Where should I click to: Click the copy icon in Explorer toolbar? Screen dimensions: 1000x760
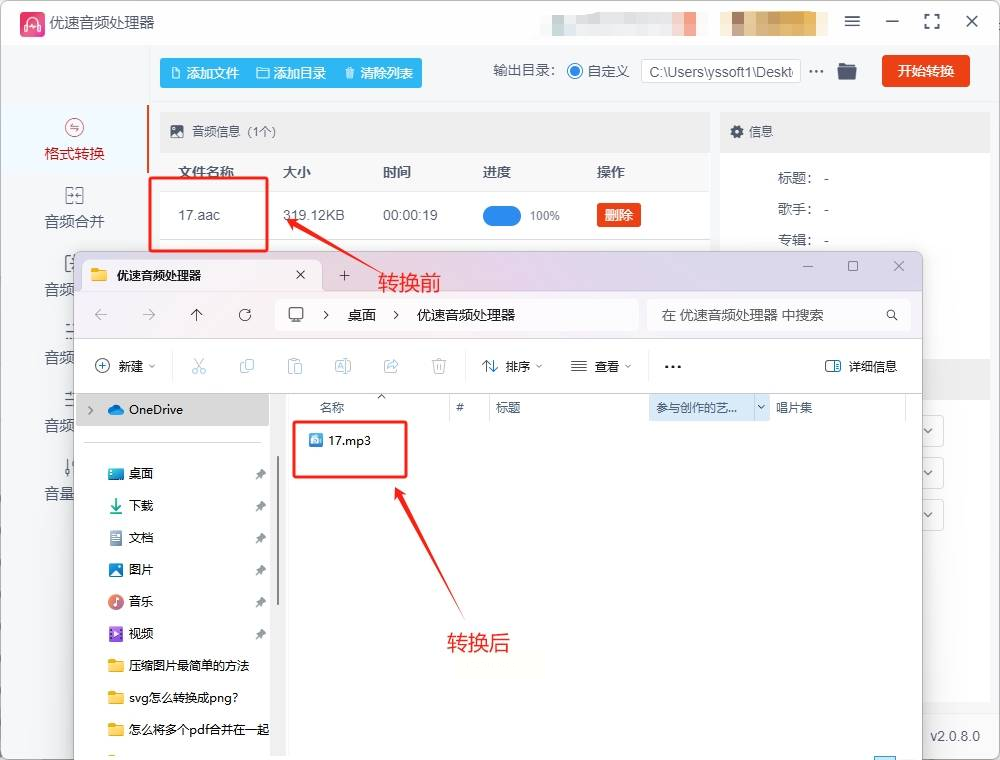tap(247, 366)
